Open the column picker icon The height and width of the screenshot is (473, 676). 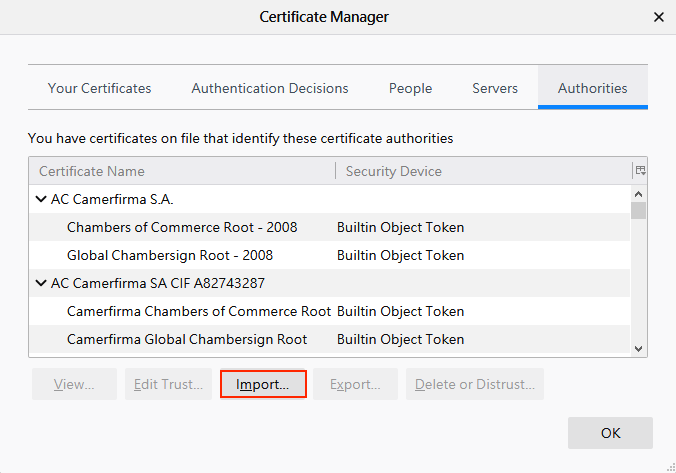tap(640, 171)
